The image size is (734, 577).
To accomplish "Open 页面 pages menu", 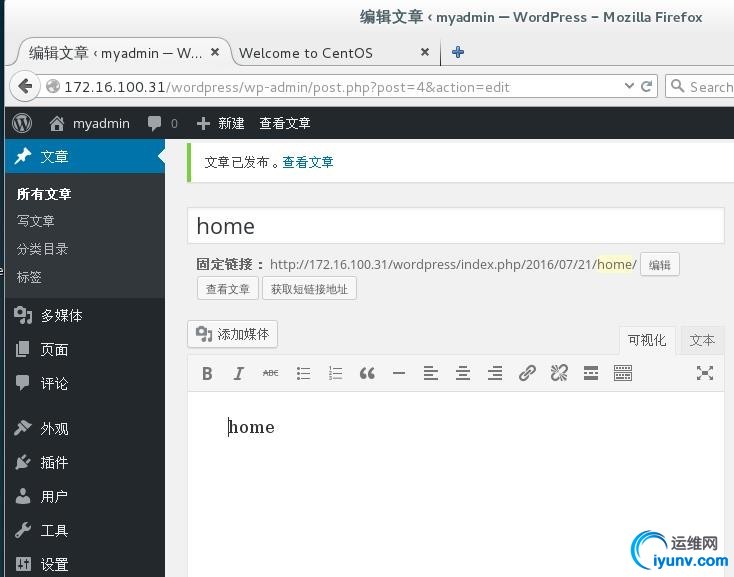I will pos(85,350).
